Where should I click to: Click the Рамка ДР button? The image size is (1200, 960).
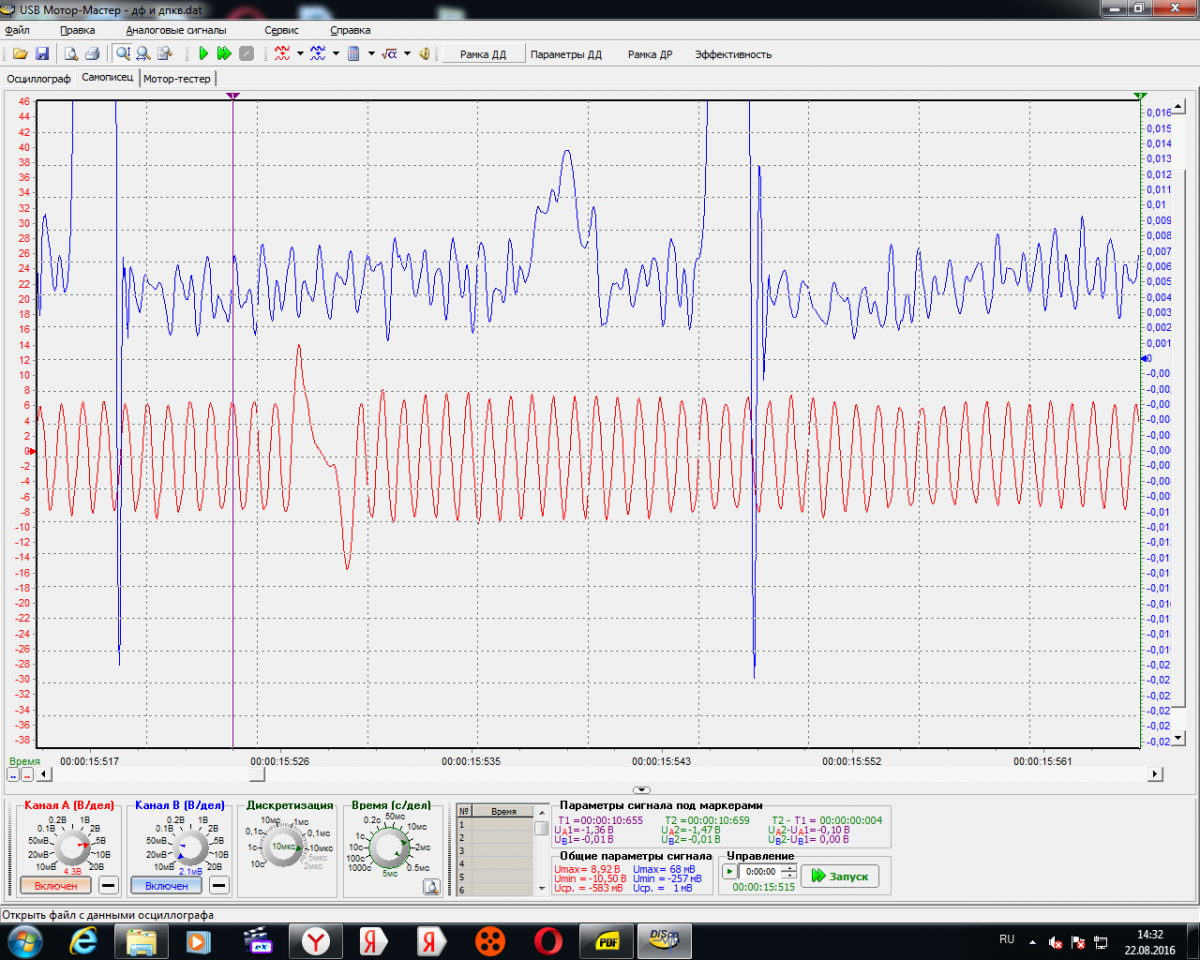[650, 54]
